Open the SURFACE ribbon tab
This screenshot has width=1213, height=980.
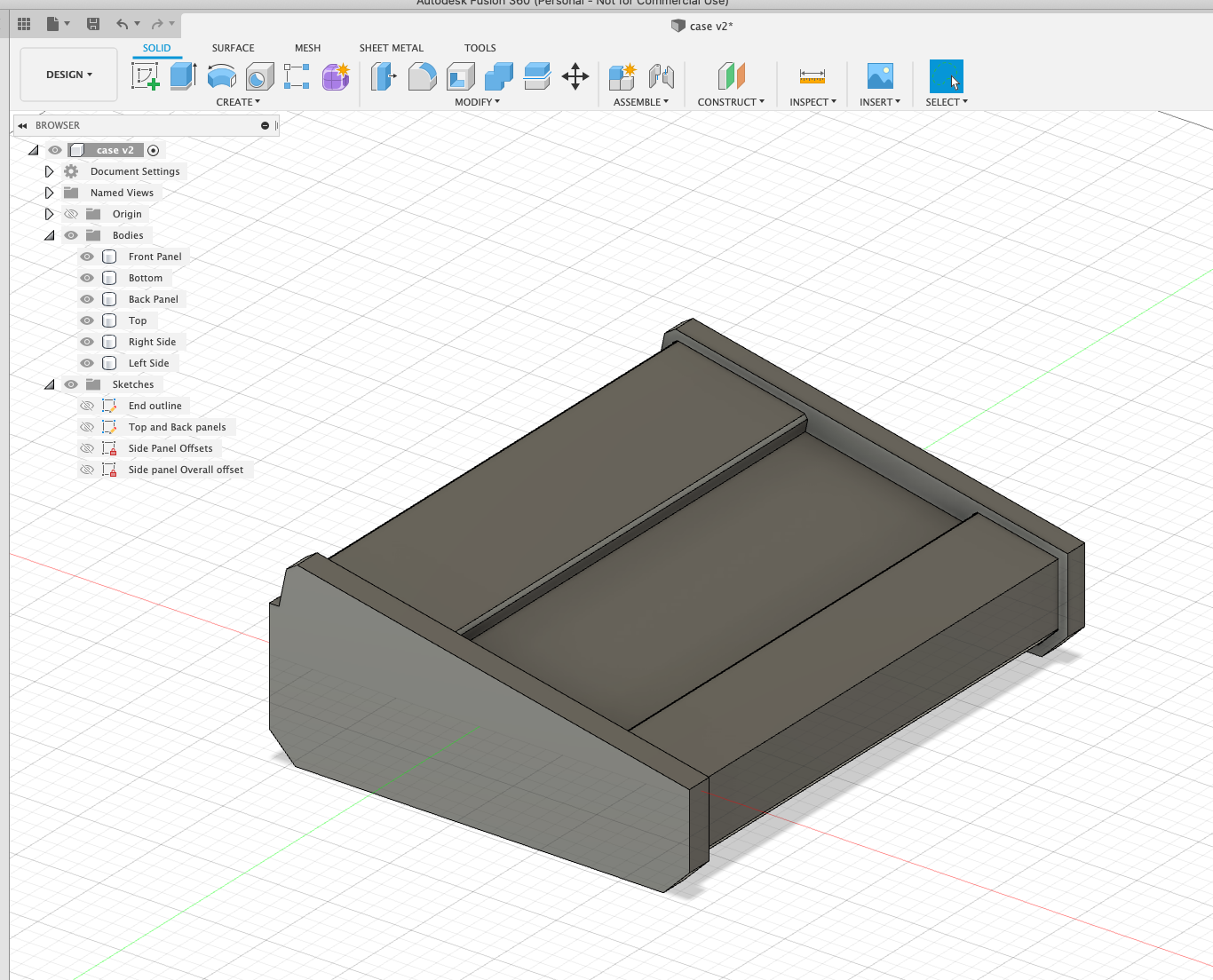[x=233, y=48]
